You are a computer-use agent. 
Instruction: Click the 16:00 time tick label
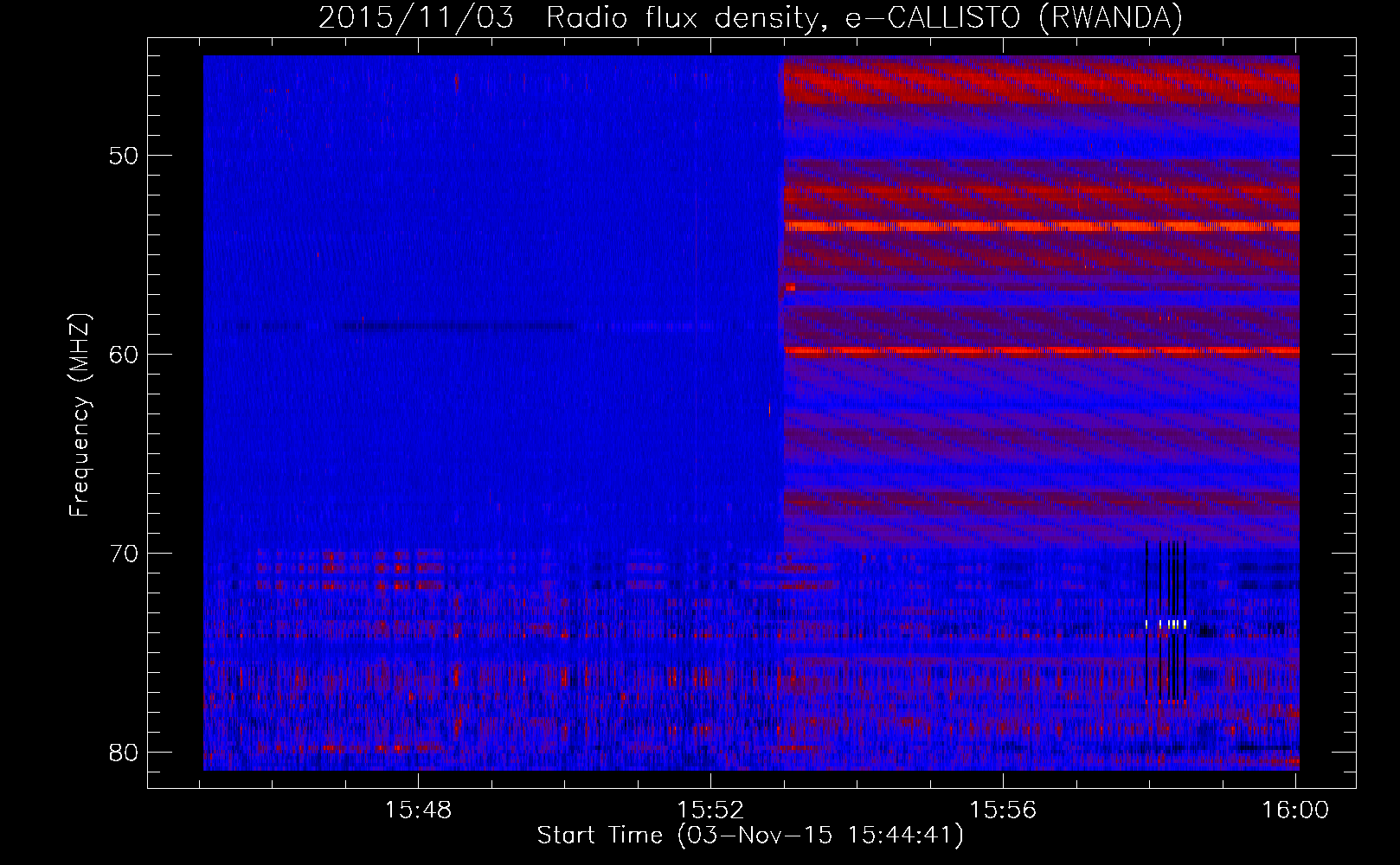click(x=1295, y=810)
